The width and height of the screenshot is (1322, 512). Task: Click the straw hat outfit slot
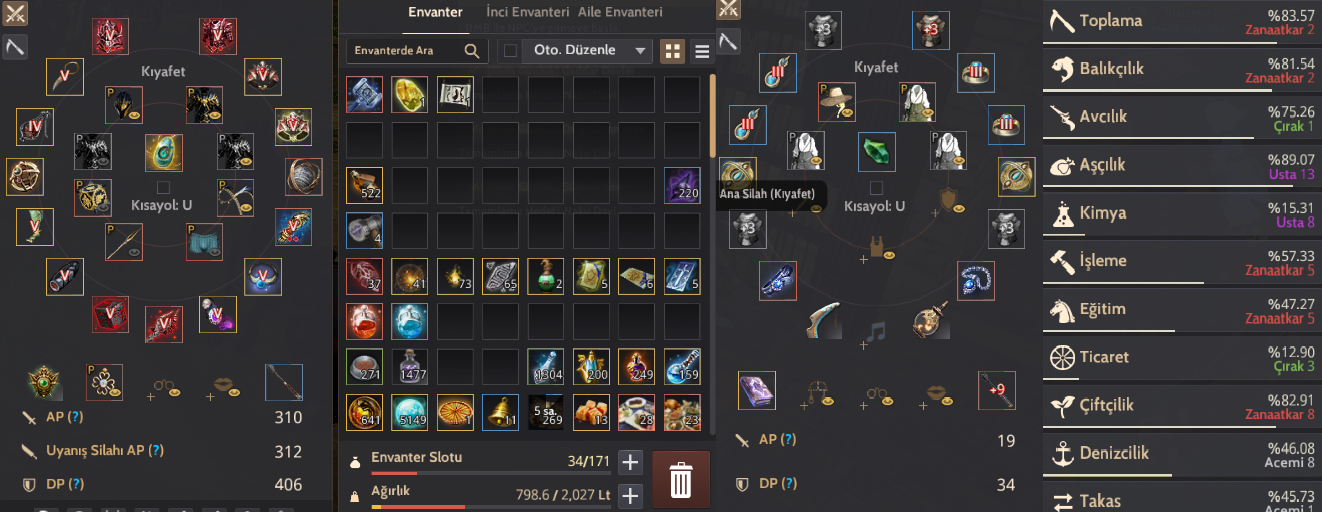click(836, 101)
